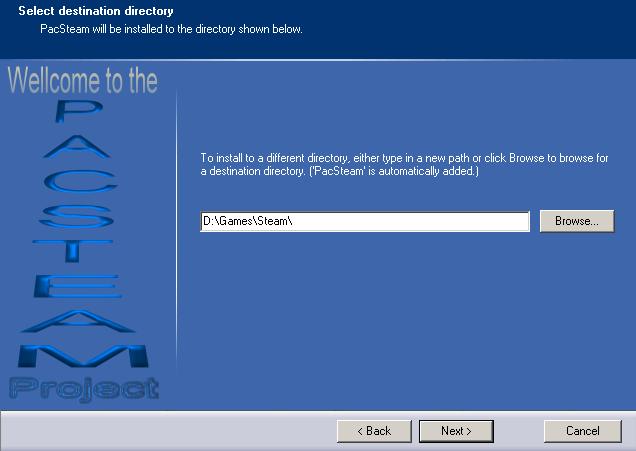The width and height of the screenshot is (636, 451).
Task: Click the install instructions paragraph
Action: click(404, 165)
